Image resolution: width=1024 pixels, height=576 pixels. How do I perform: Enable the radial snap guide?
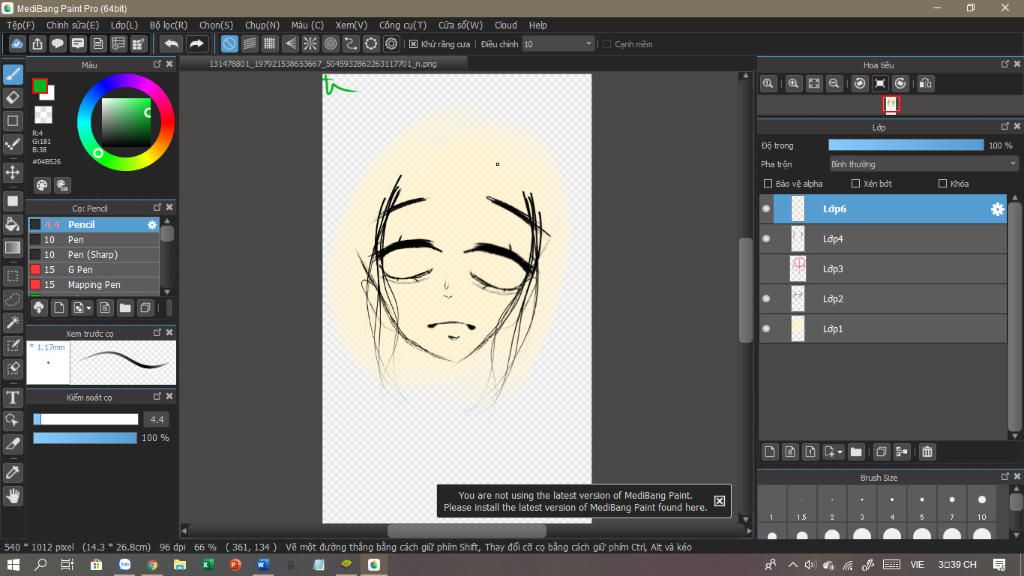click(x=310, y=44)
